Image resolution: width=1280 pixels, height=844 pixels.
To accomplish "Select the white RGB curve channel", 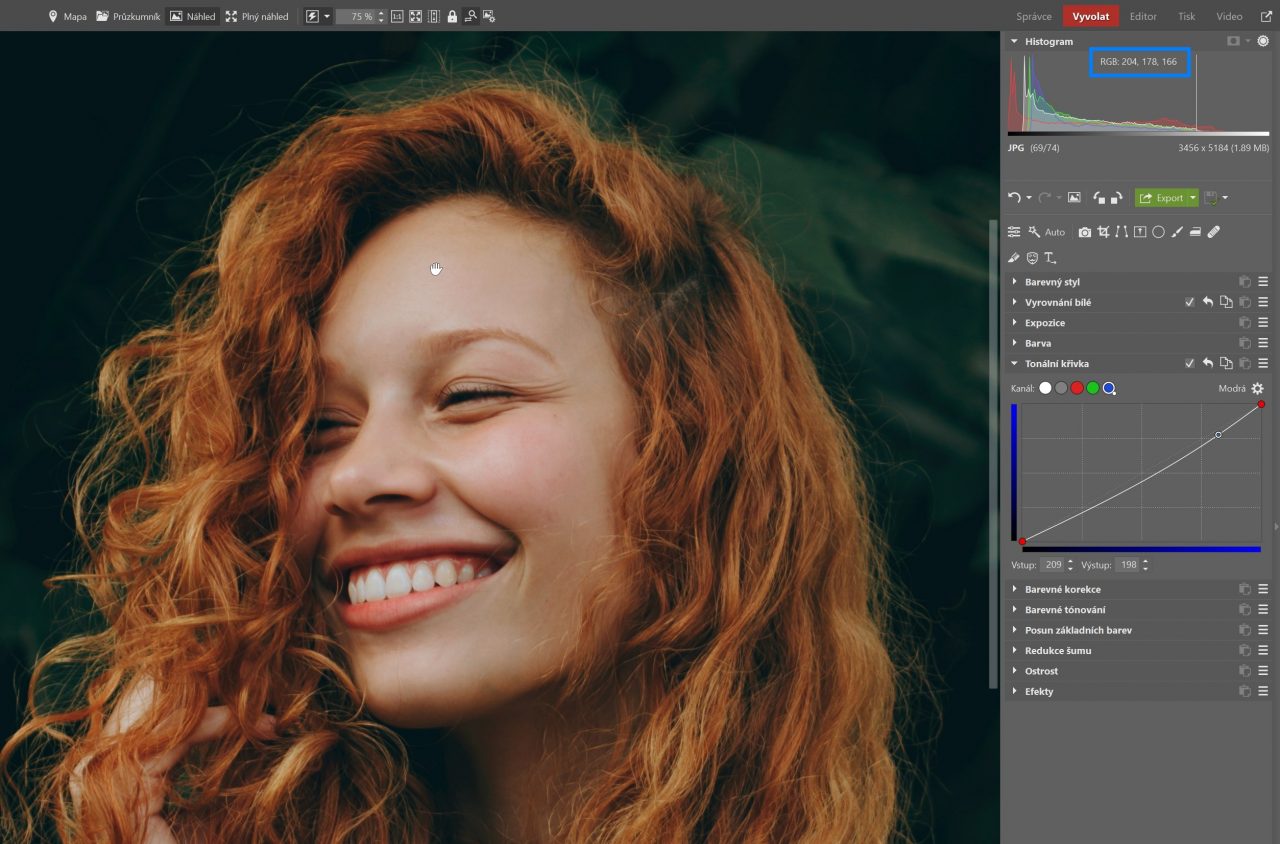I will coord(1046,388).
